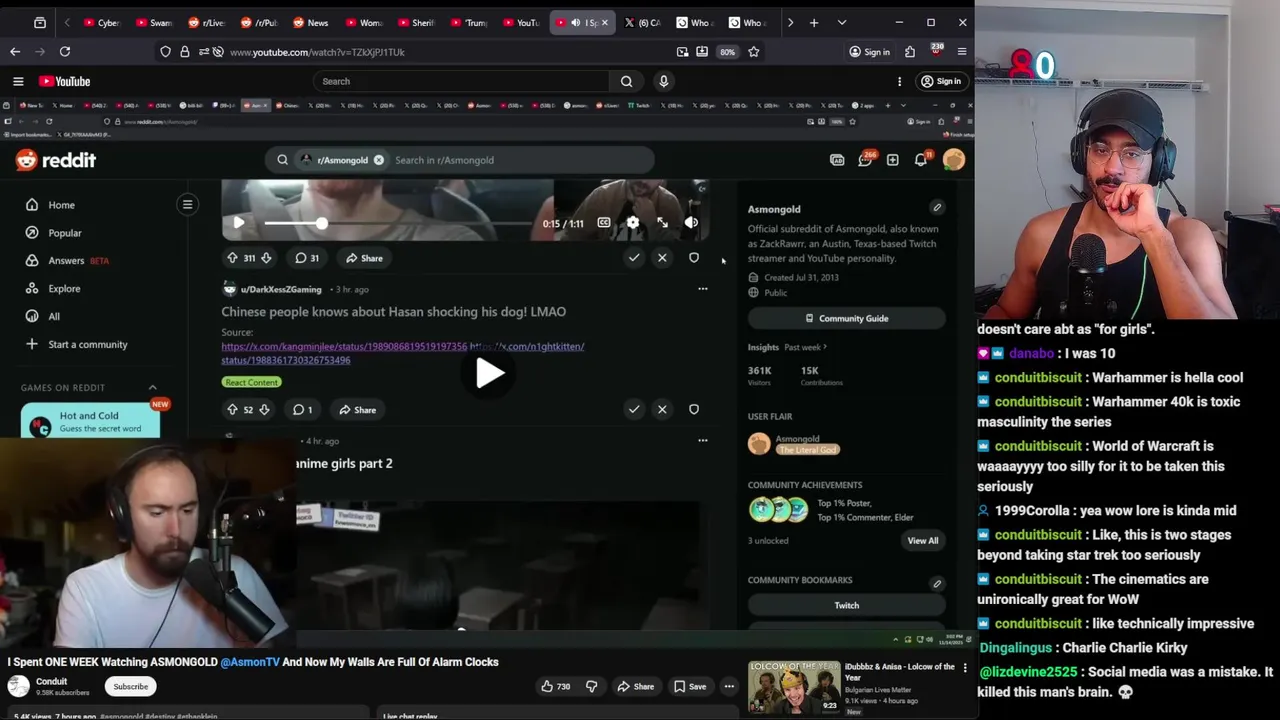Seek on the Reddit video progress bar
Image resolution: width=1280 pixels, height=720 pixels.
(398, 223)
